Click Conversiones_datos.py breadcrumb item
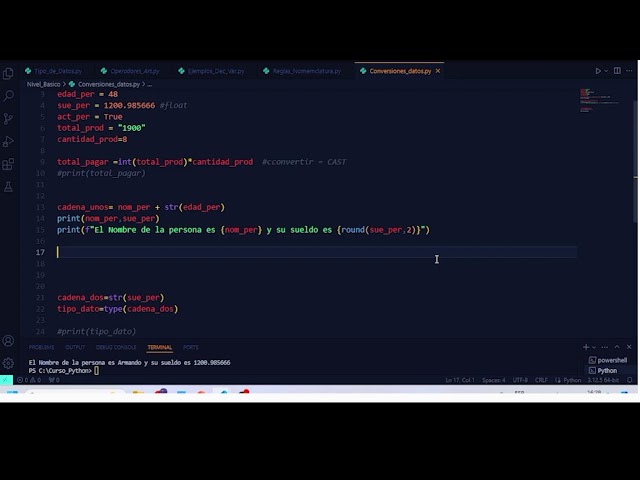This screenshot has width=640, height=480. tap(109, 84)
